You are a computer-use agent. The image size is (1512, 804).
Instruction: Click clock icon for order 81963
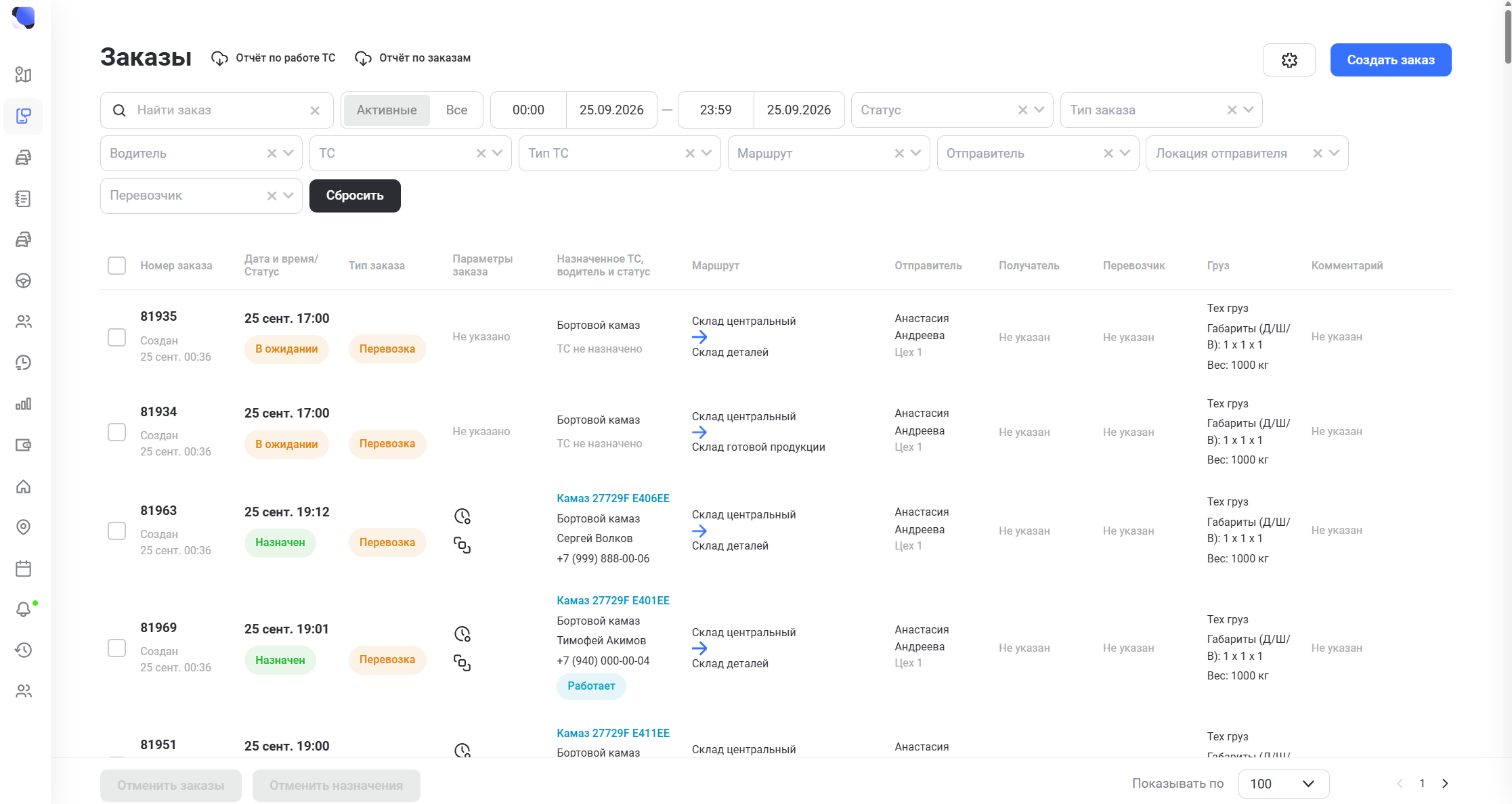pyautogui.click(x=462, y=516)
